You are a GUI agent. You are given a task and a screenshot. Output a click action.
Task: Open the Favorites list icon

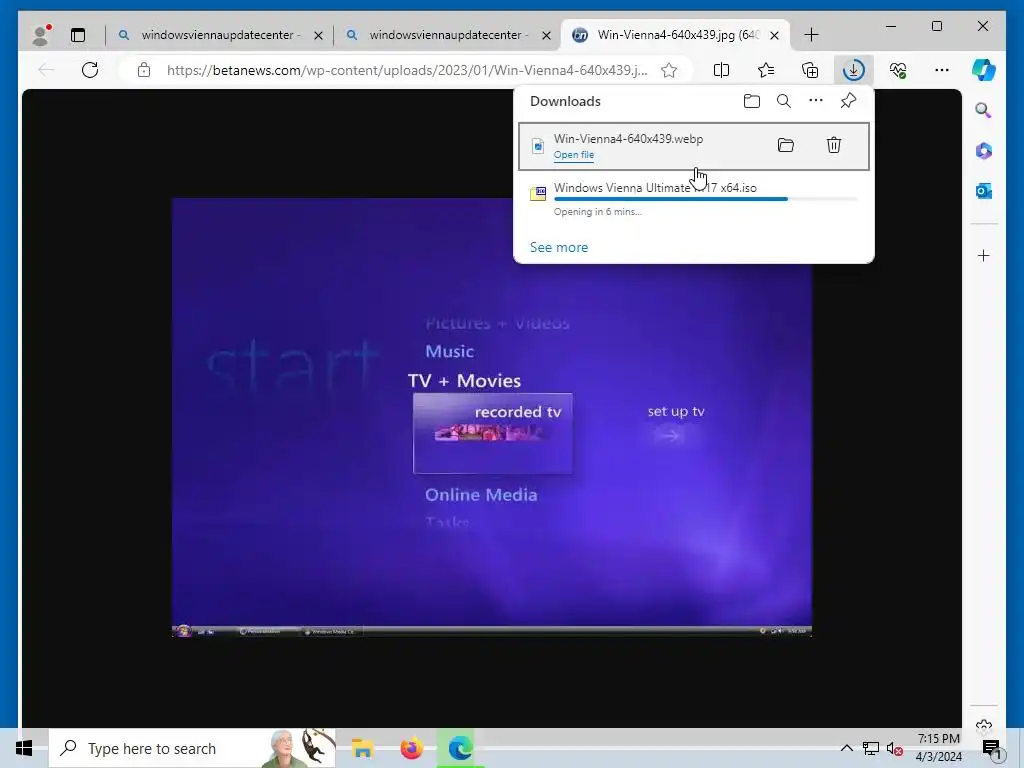pos(766,70)
